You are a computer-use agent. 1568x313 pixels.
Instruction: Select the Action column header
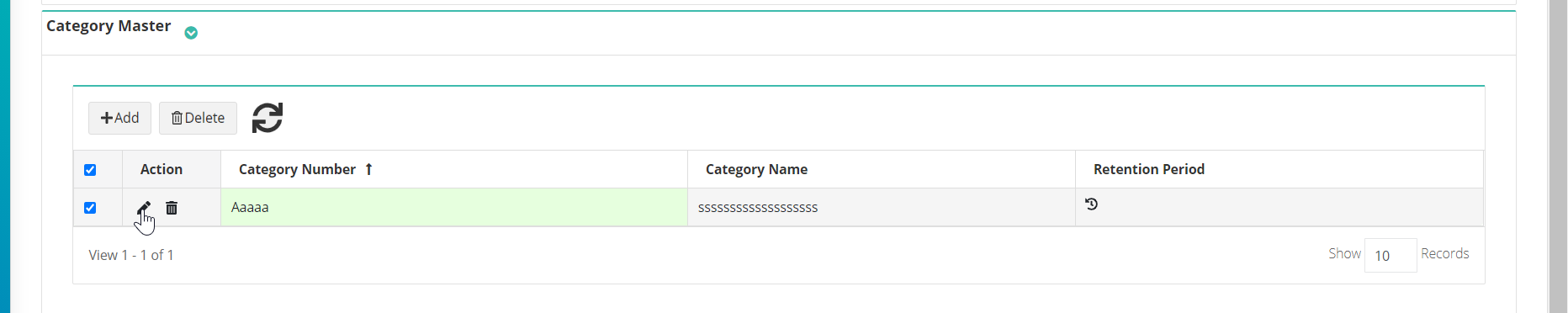[162, 169]
